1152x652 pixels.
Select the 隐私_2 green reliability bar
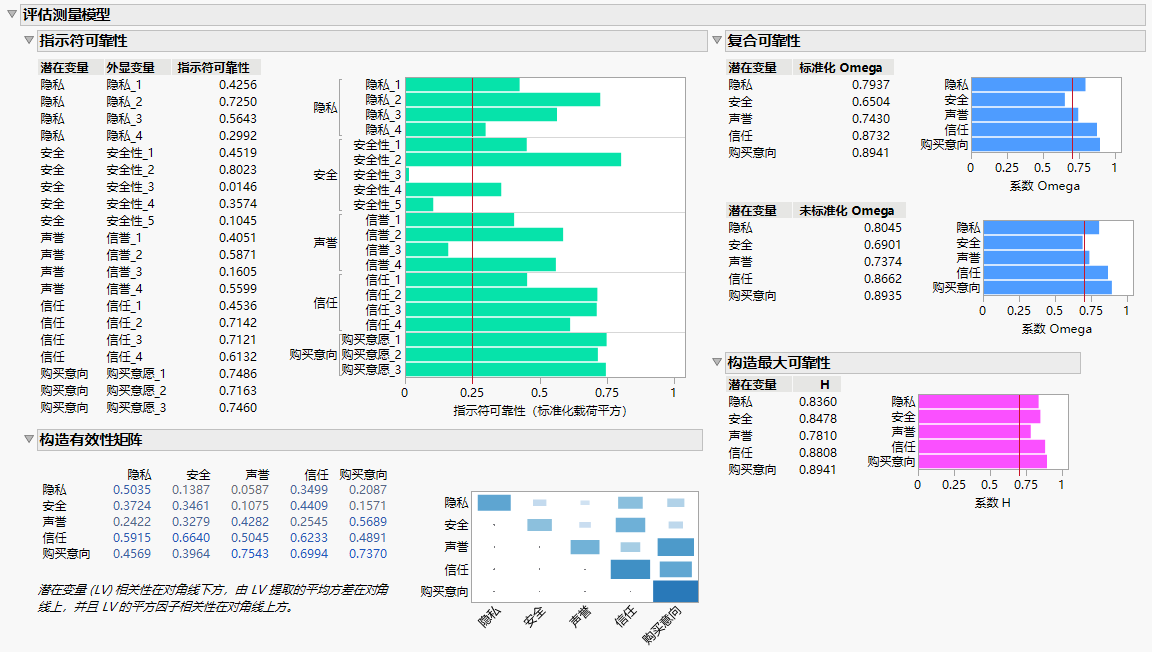[503, 99]
